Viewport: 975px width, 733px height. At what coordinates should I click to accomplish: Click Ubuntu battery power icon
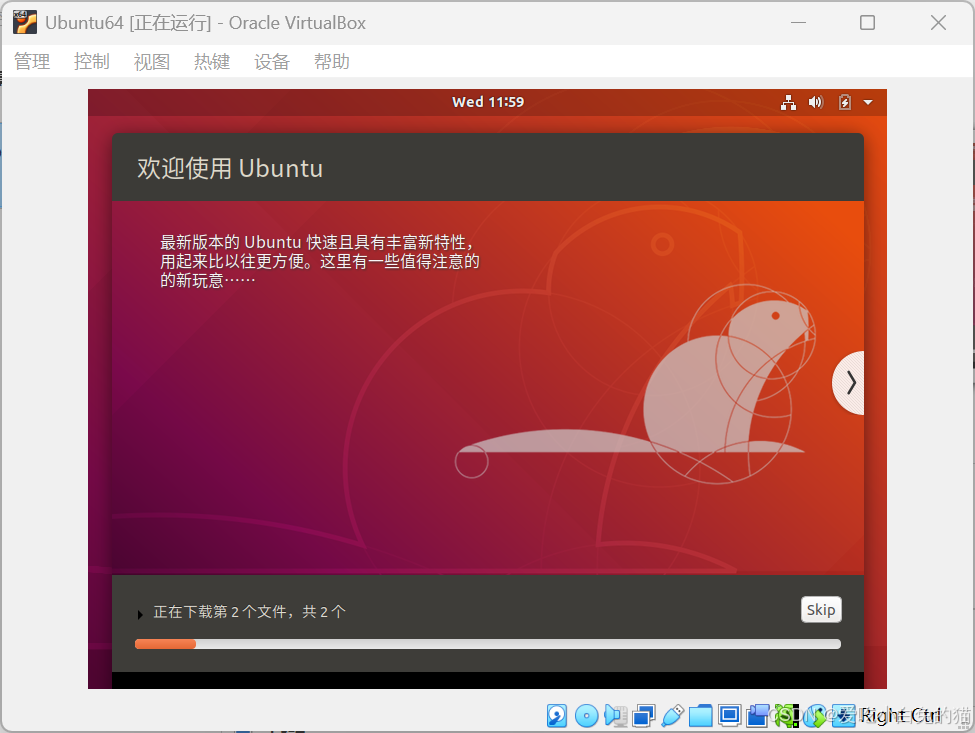844,102
